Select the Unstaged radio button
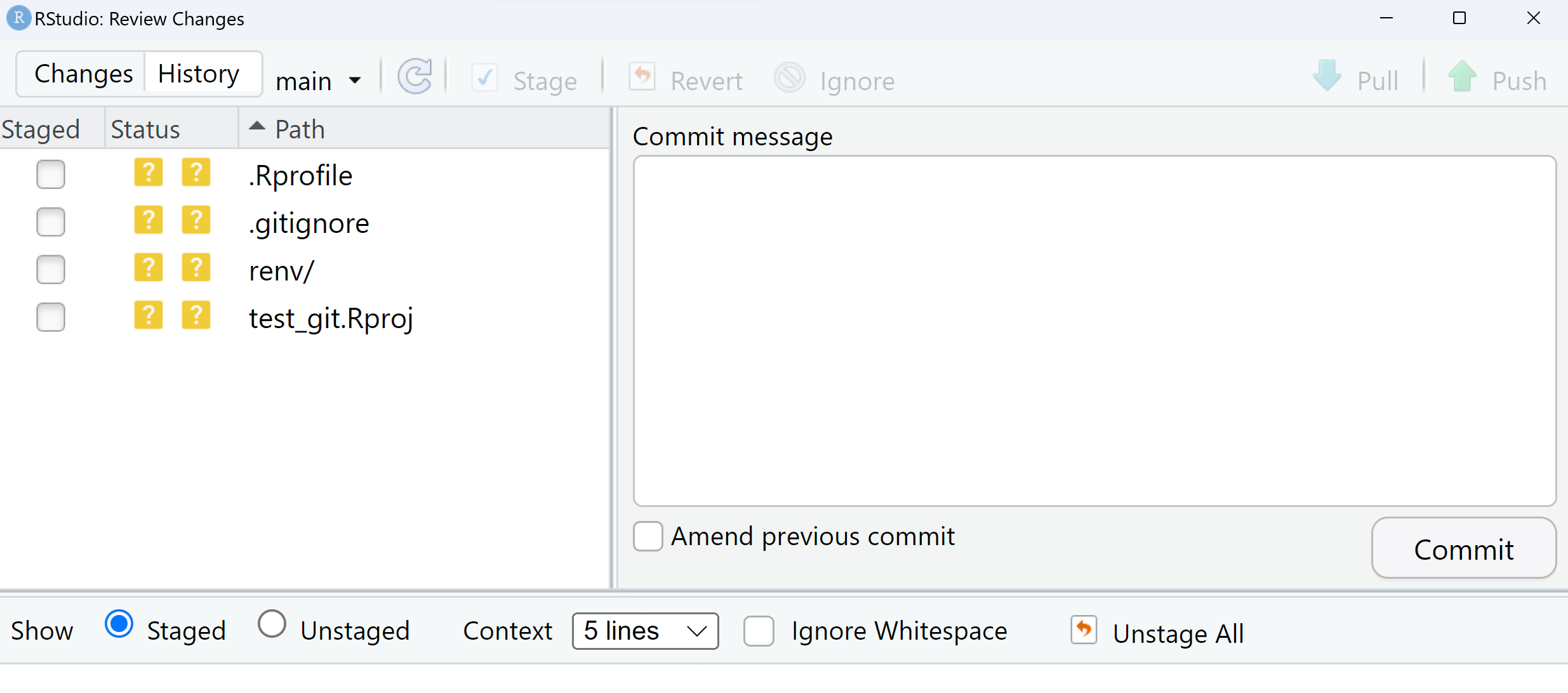Screen dimensions: 1568x693 272,624
